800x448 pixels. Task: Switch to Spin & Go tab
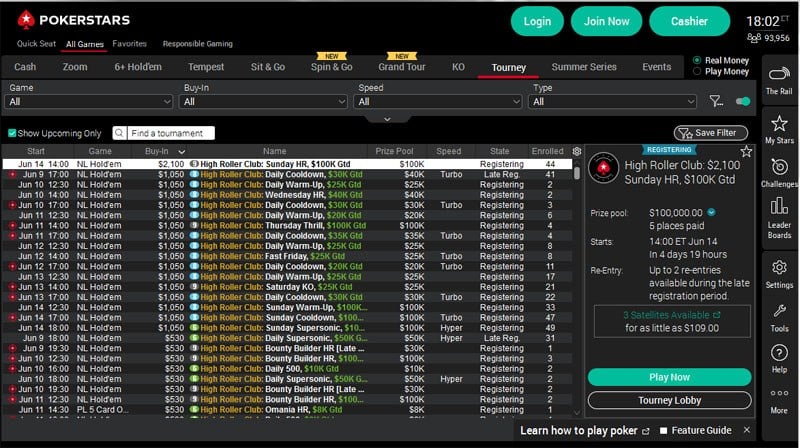(332, 67)
